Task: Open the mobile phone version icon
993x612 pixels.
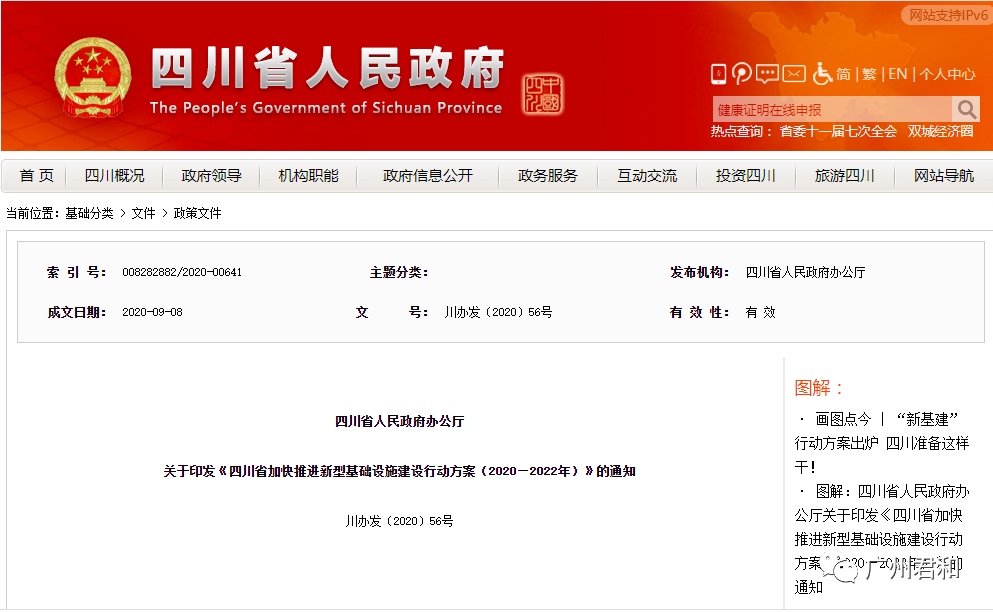Action: click(718, 74)
